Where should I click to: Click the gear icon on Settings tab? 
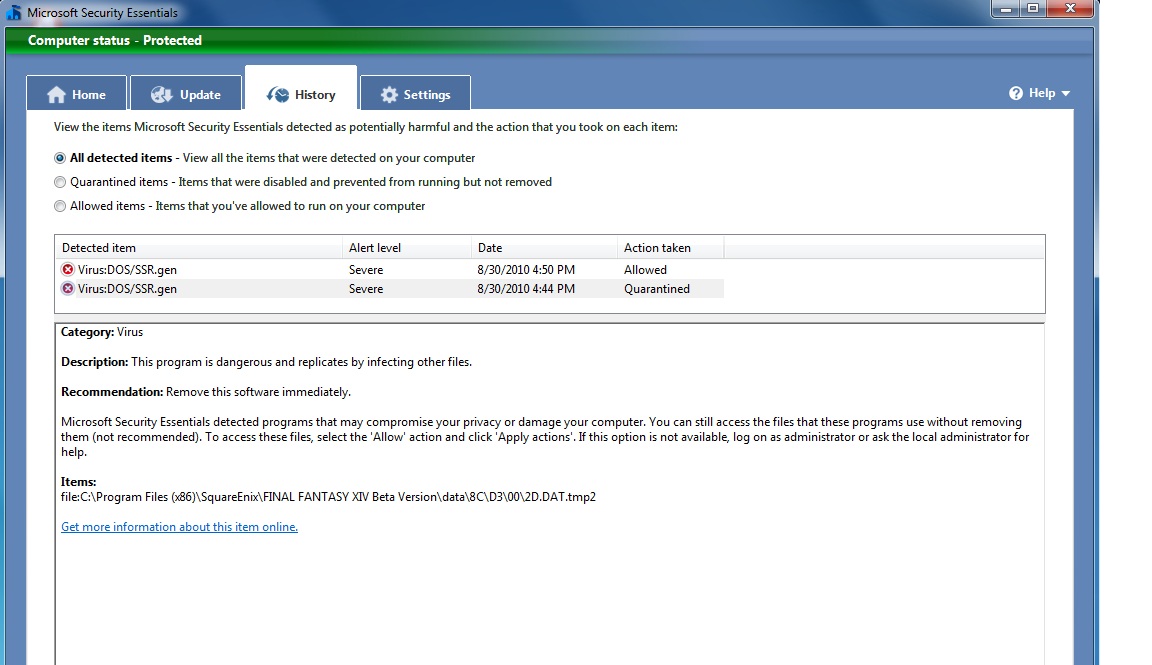point(389,95)
